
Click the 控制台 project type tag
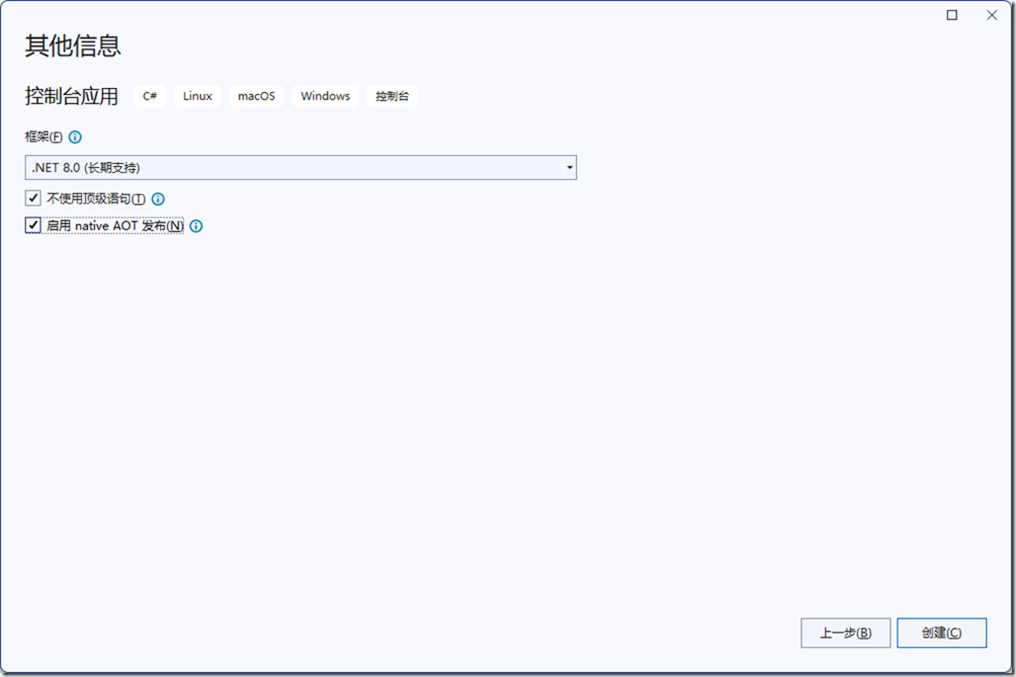392,96
